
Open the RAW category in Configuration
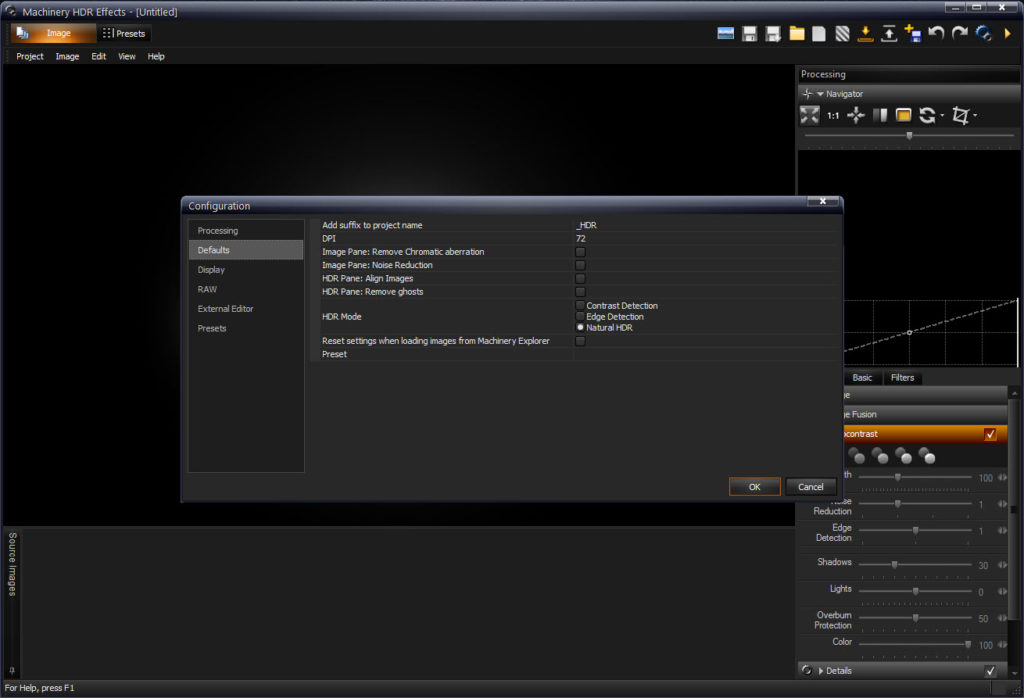[x=246, y=289]
